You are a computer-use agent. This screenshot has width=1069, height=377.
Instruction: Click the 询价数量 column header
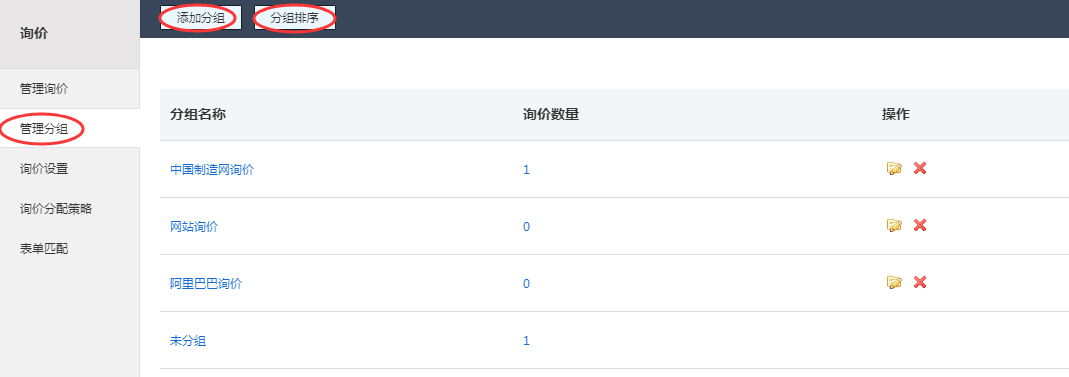coord(551,115)
